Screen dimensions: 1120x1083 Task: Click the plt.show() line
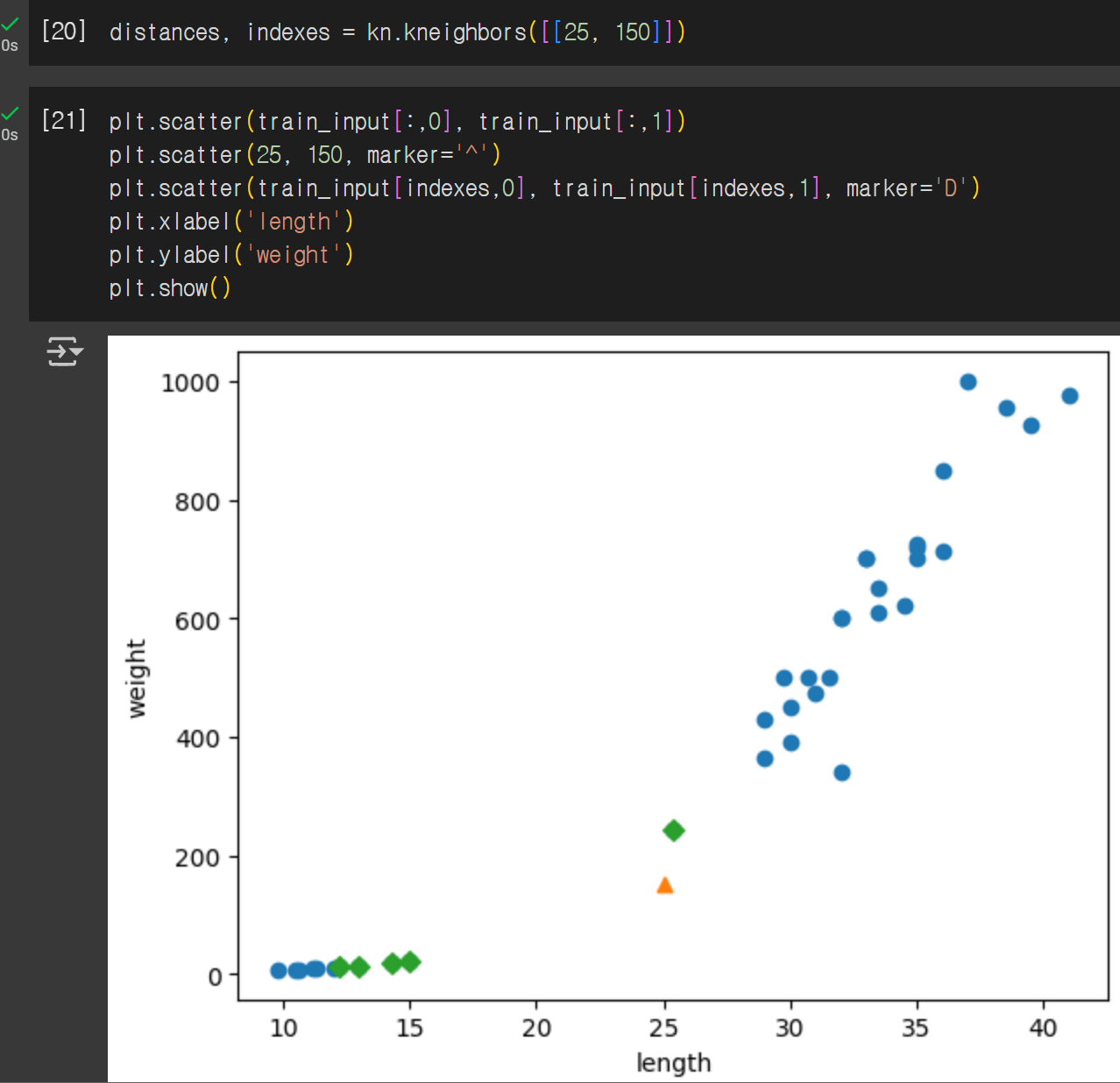[170, 288]
